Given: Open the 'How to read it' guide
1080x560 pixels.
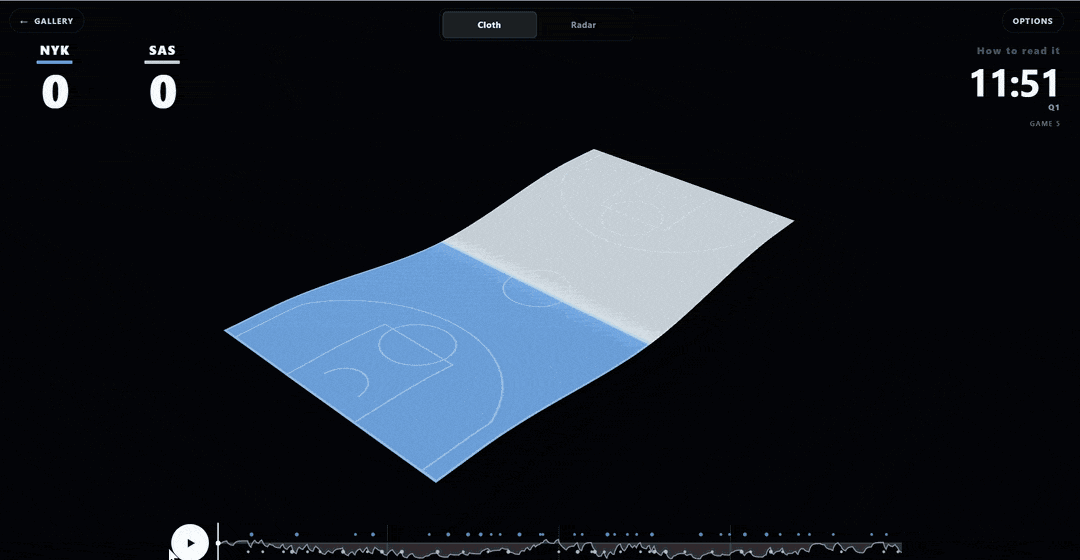Looking at the screenshot, I should (1017, 51).
